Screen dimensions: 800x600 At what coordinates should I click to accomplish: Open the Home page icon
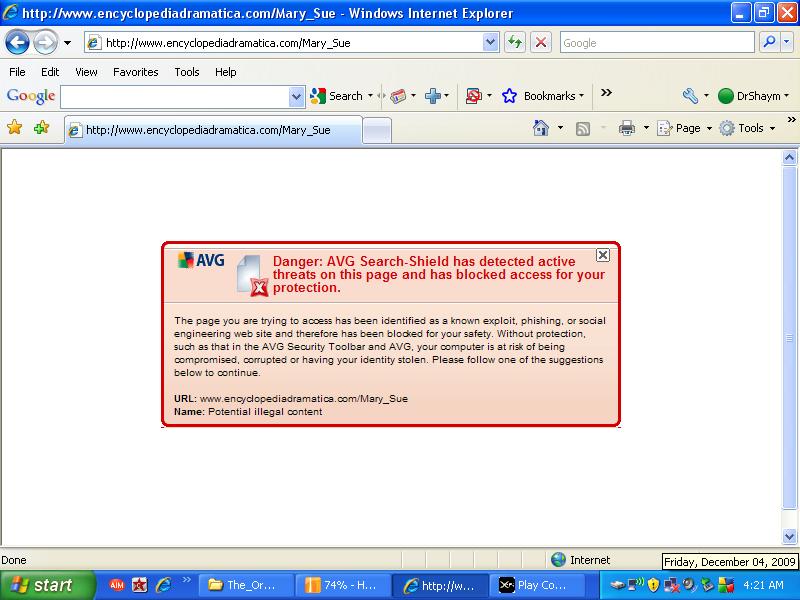click(541, 128)
